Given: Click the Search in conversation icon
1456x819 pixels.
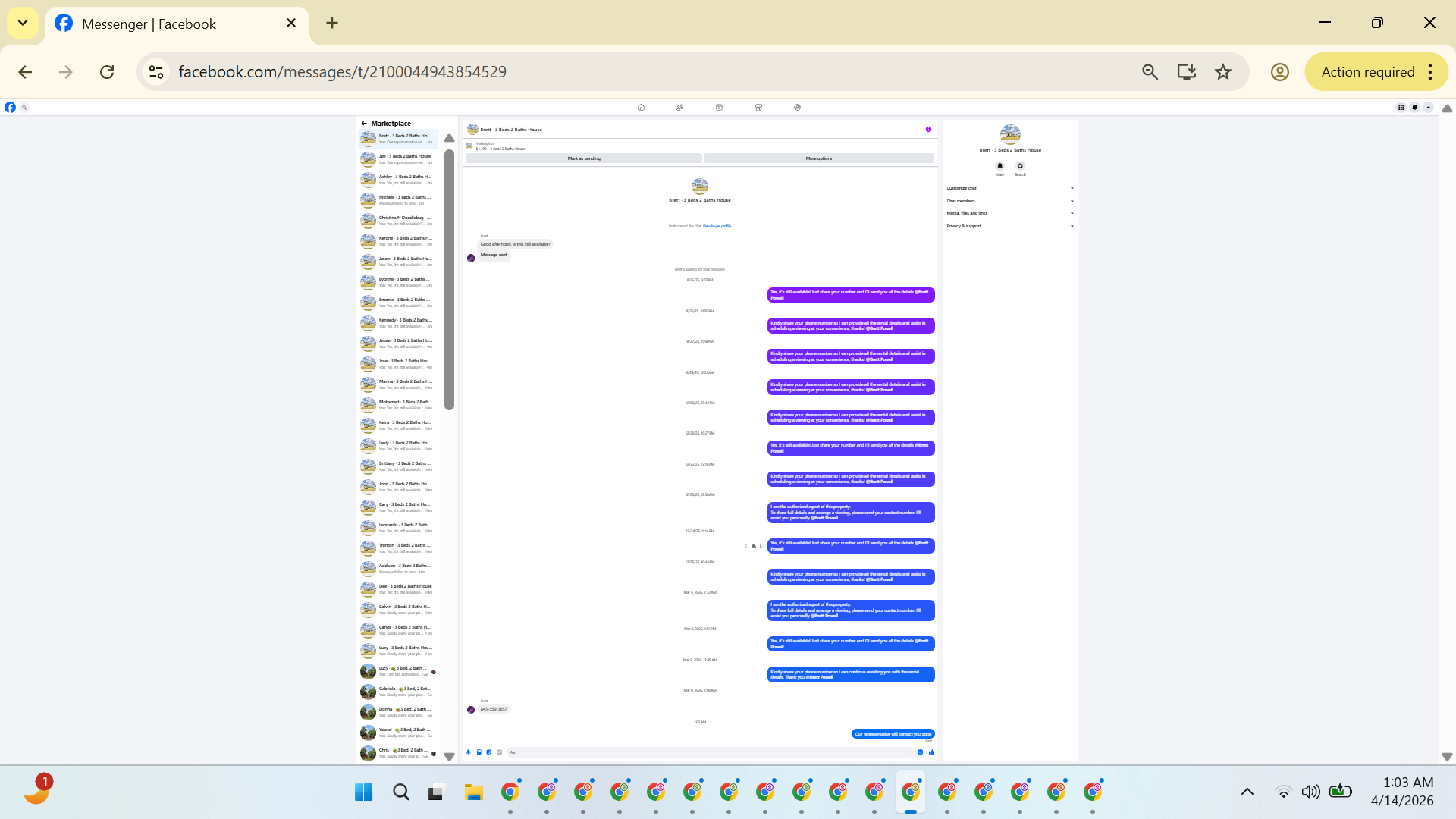Looking at the screenshot, I should (x=1020, y=166).
